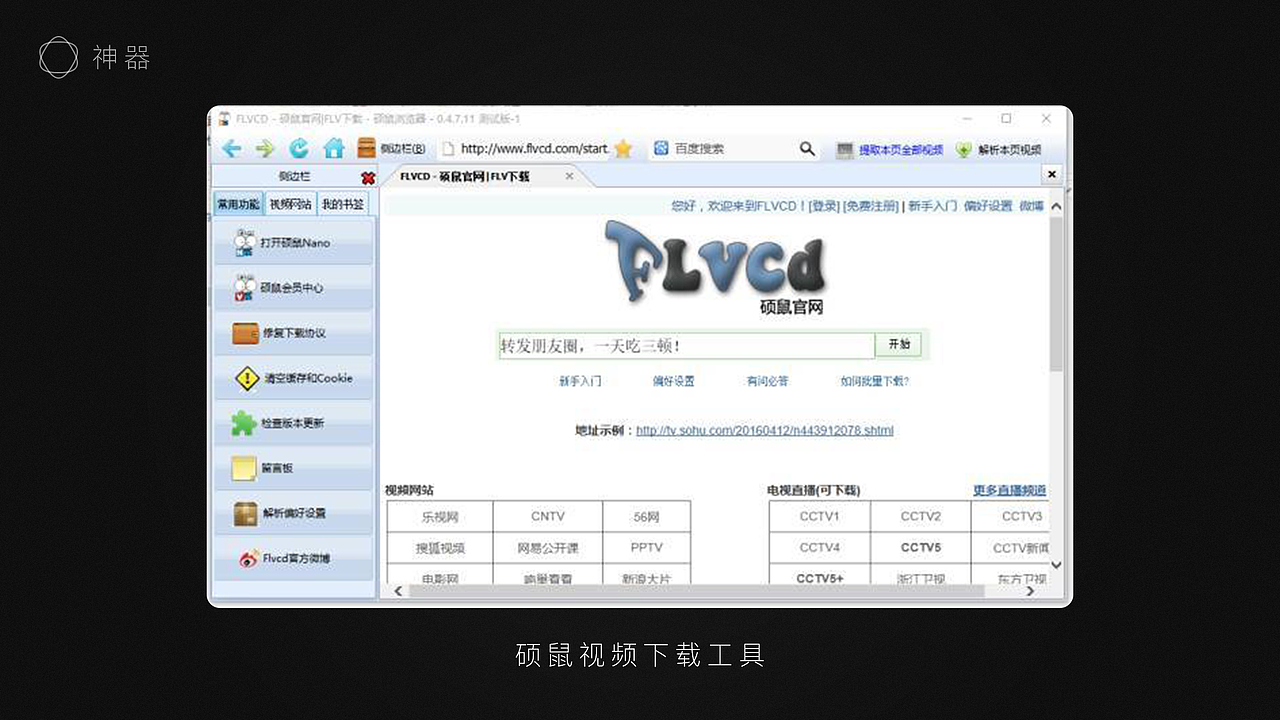Click the 开始 button

(898, 344)
